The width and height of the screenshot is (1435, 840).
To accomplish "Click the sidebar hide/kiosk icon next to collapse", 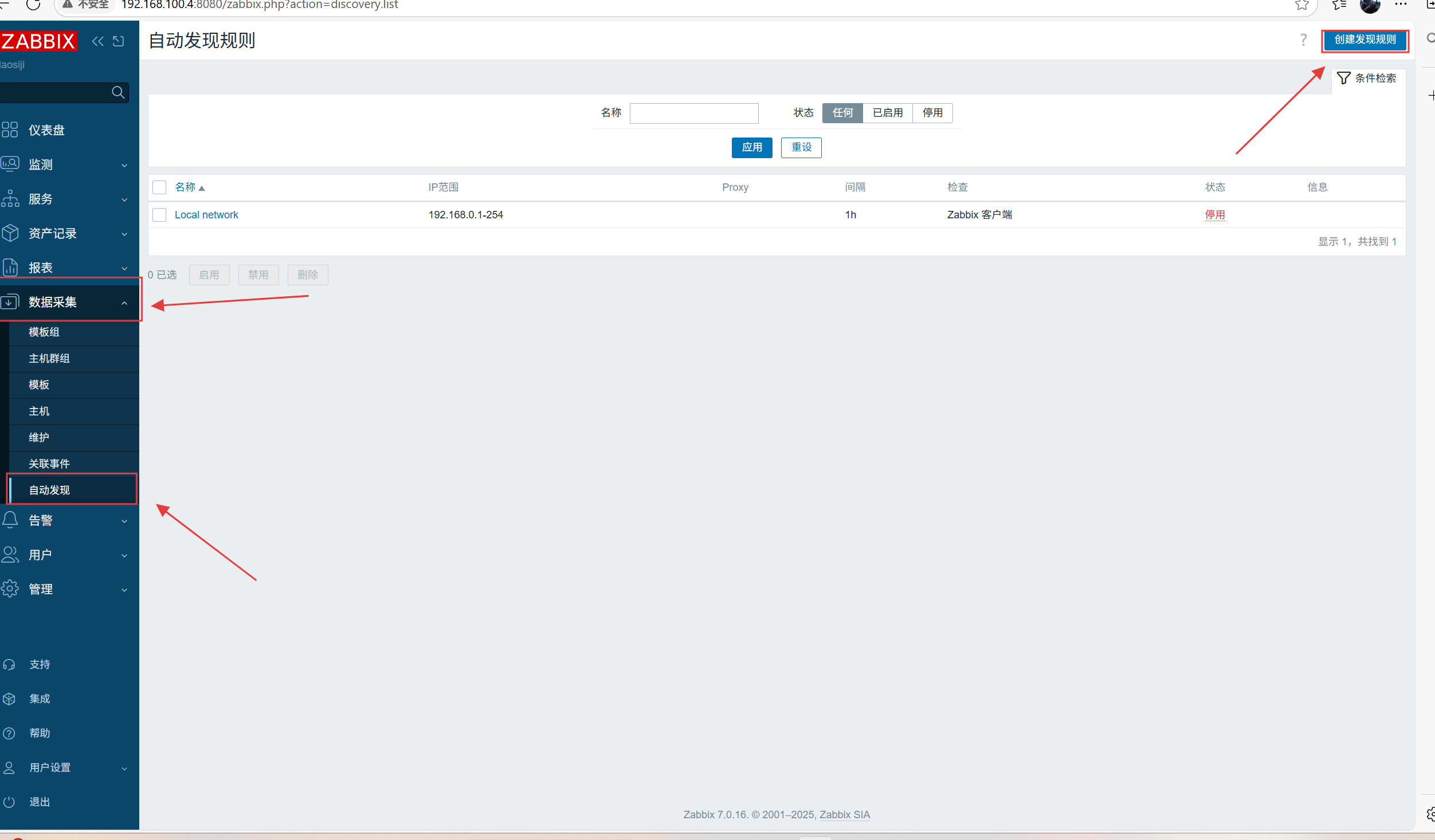I will point(119,41).
